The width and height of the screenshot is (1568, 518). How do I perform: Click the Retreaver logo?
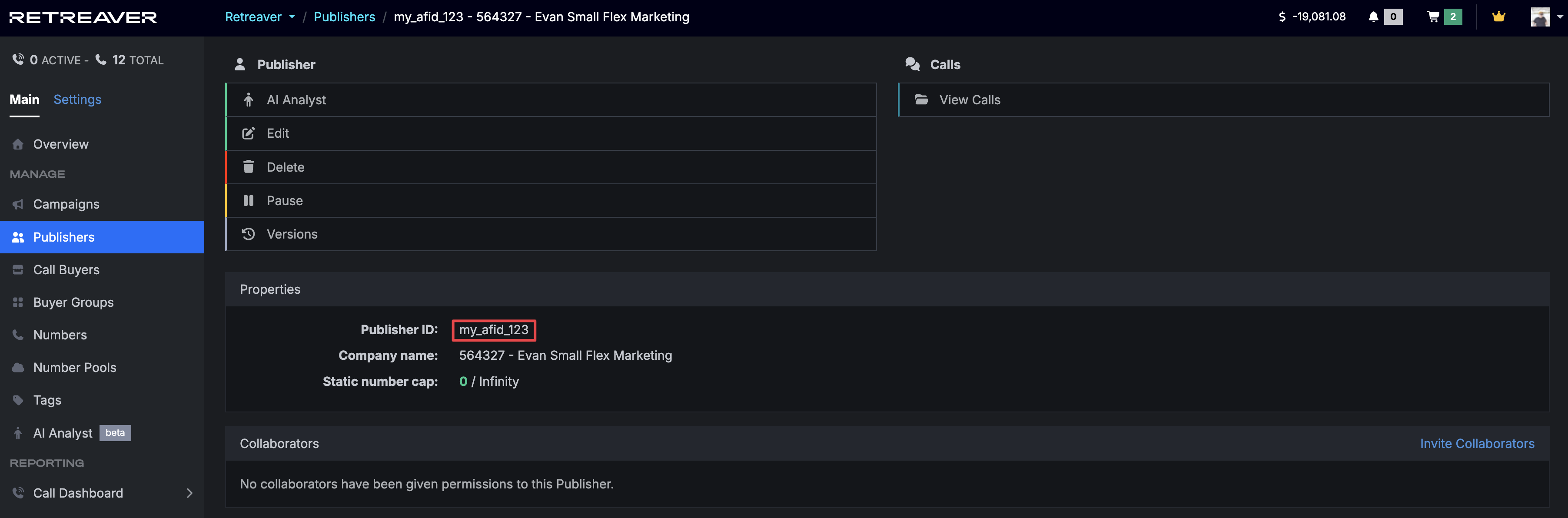83,18
